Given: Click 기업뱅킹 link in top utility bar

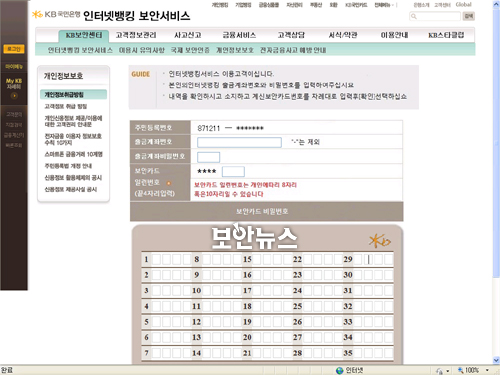Looking at the screenshot, I should [x=243, y=5].
